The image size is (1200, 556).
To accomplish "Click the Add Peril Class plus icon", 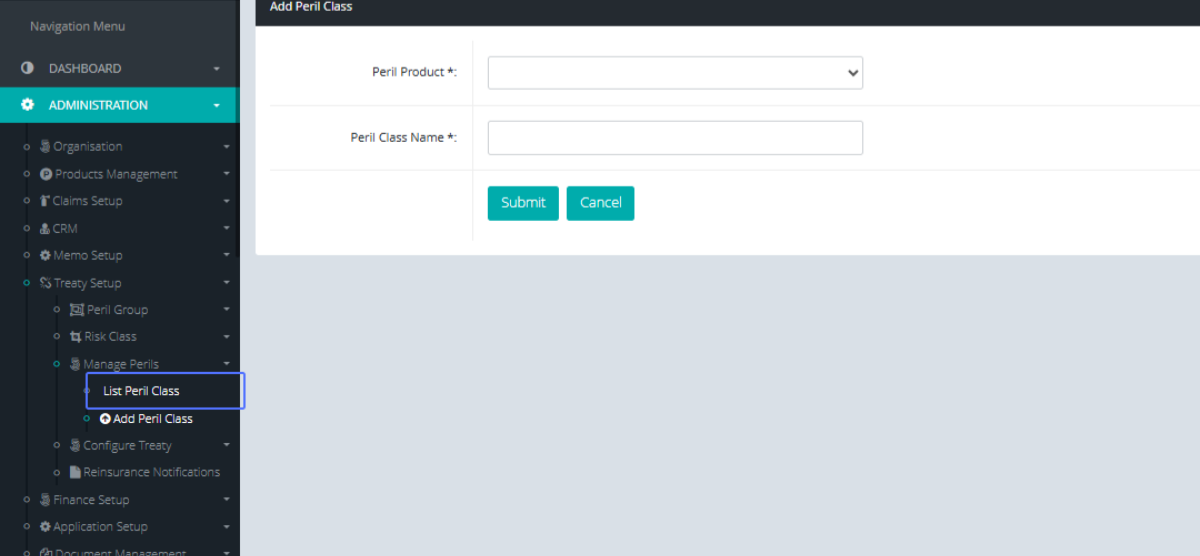I will click(105, 419).
